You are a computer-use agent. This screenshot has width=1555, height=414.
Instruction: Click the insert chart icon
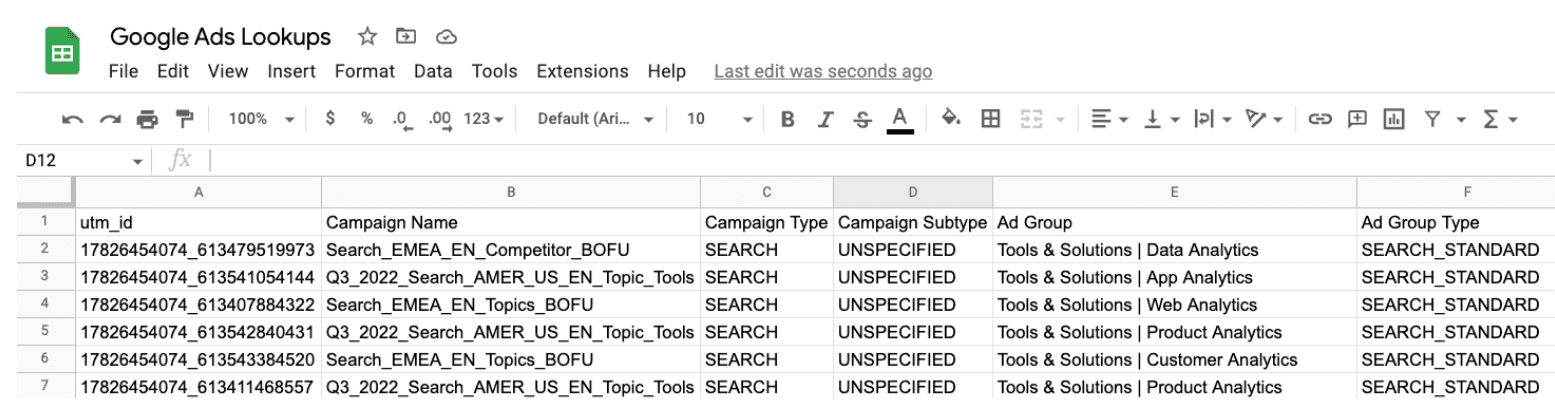click(x=1393, y=119)
